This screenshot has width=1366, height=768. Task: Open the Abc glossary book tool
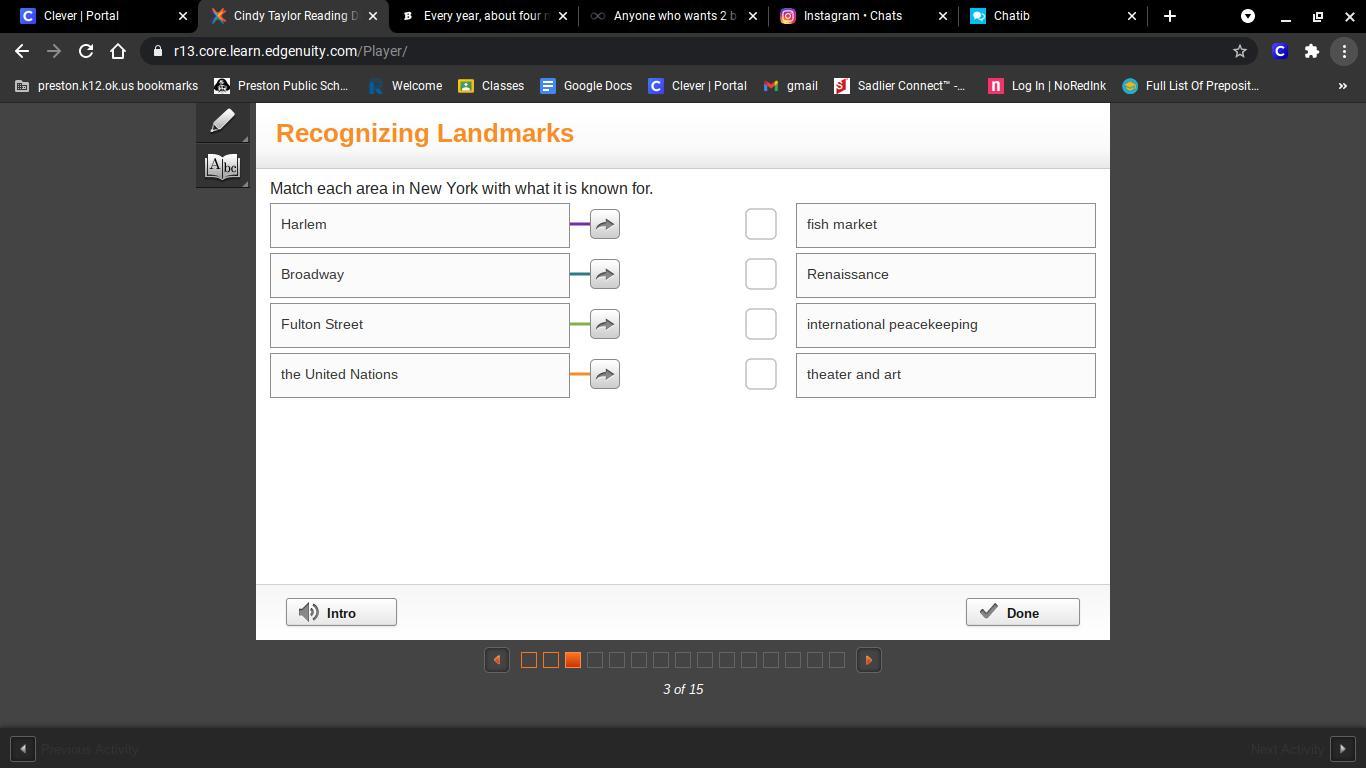tap(222, 166)
